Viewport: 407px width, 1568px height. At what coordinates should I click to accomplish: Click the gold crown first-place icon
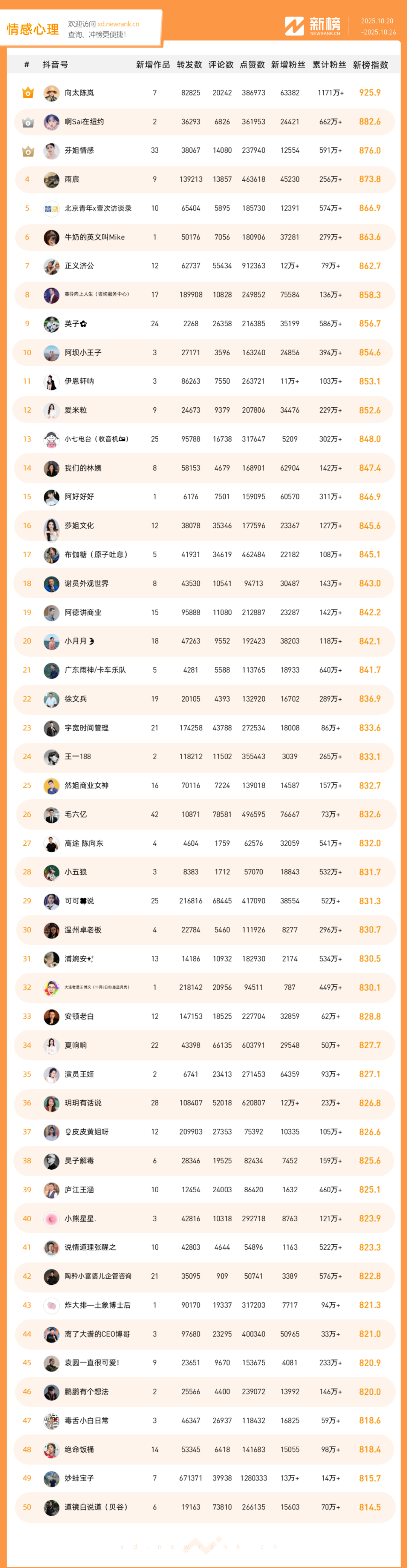coord(28,92)
